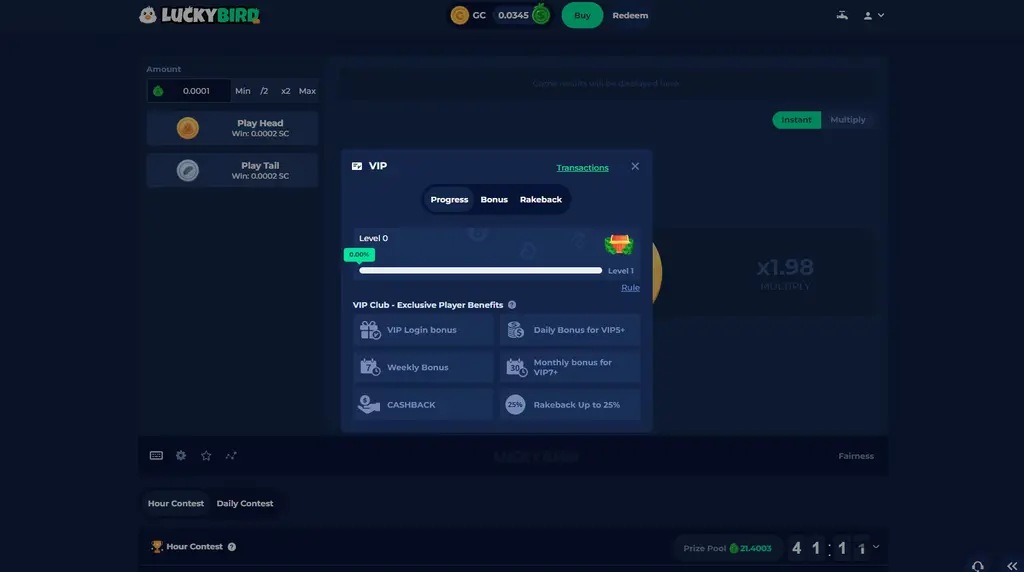
Task: Click the Play Tail button
Action: (232, 170)
